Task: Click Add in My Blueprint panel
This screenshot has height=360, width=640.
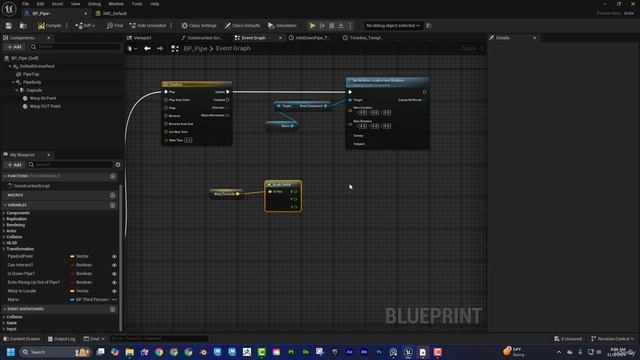Action: pos(14,164)
